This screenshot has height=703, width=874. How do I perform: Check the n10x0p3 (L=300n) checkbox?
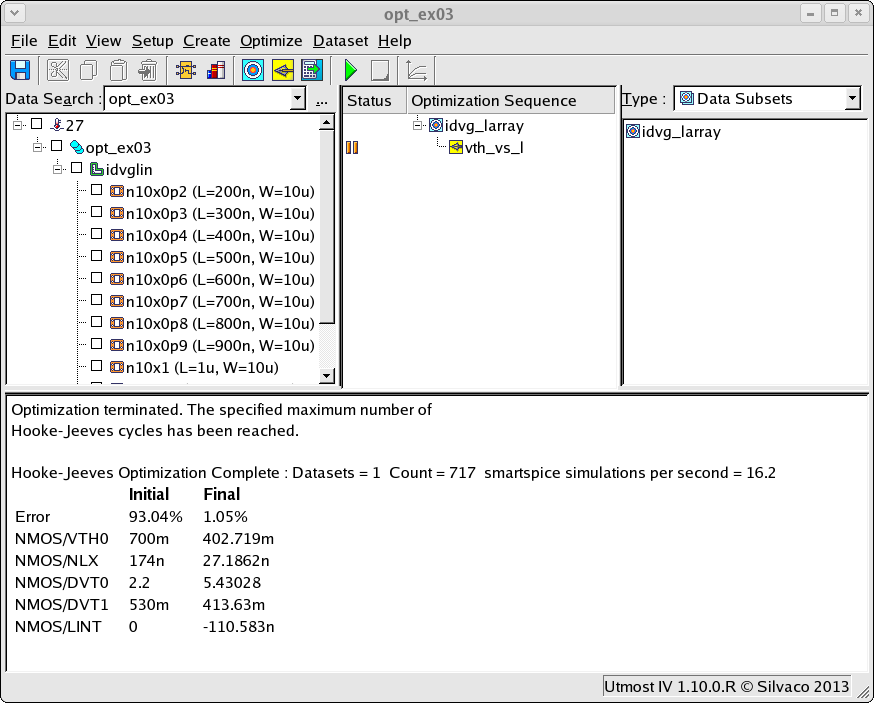click(x=96, y=212)
